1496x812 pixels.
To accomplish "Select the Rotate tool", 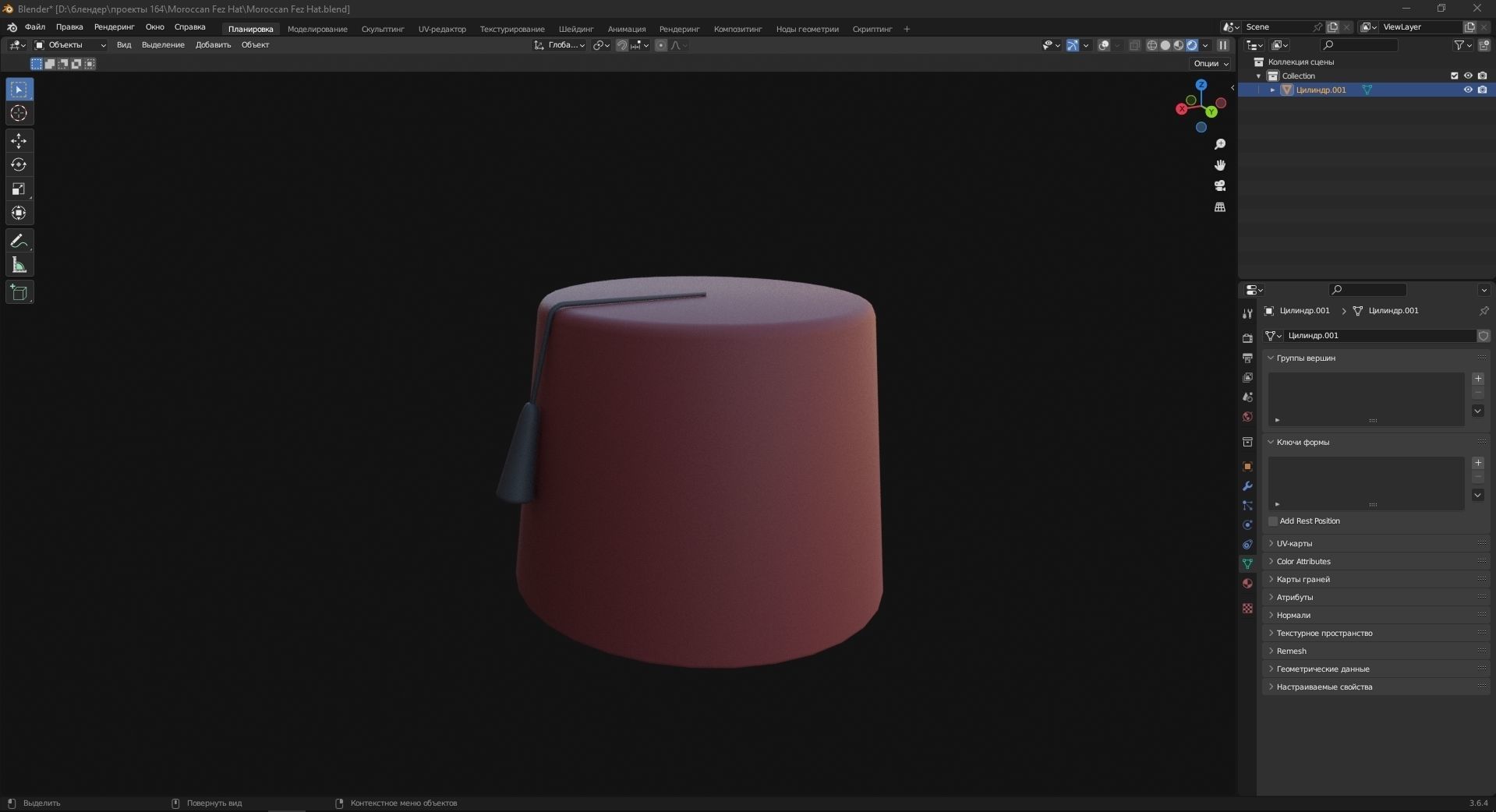I will pos(19,165).
